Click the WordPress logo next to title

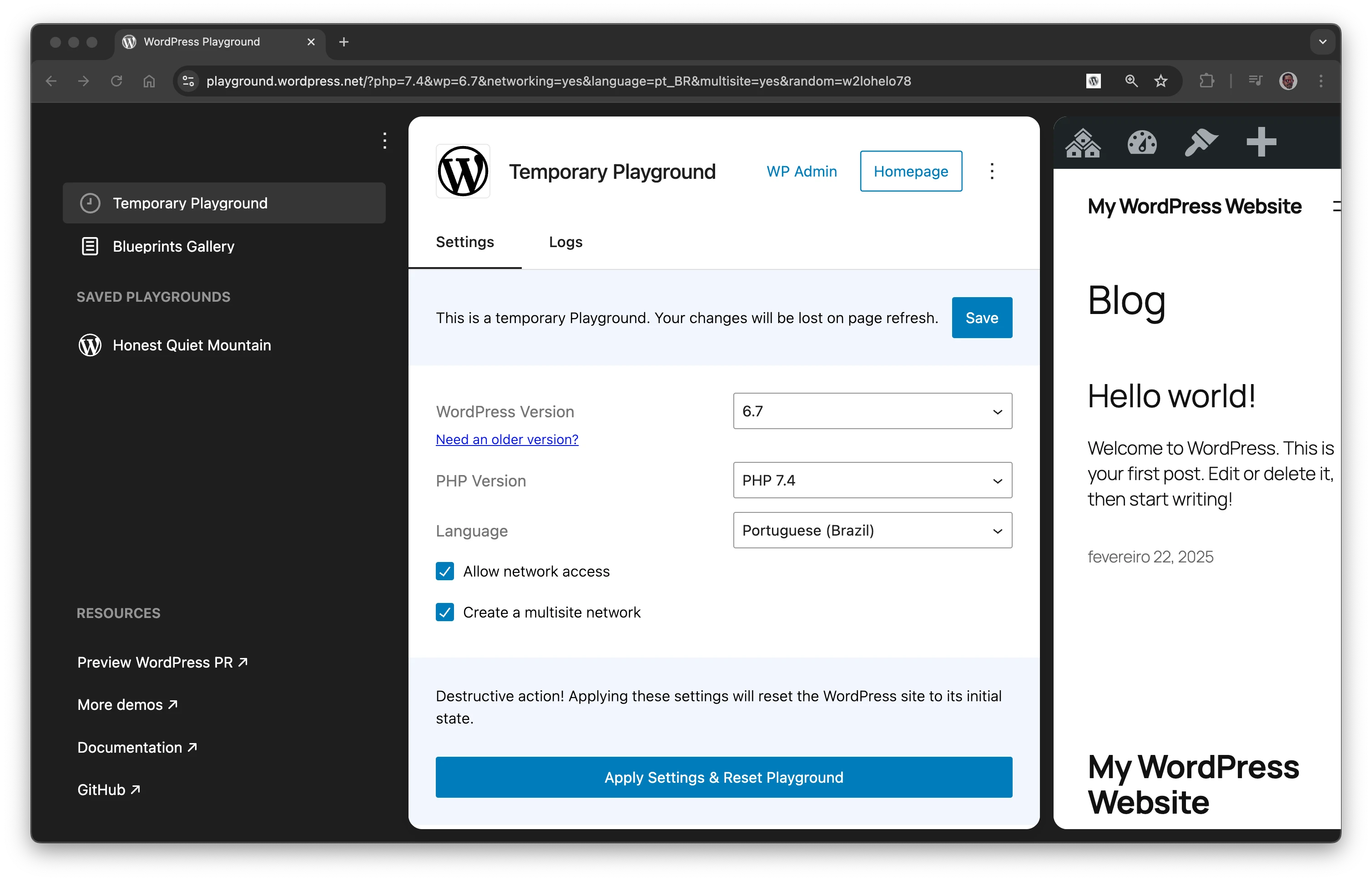pyautogui.click(x=463, y=171)
